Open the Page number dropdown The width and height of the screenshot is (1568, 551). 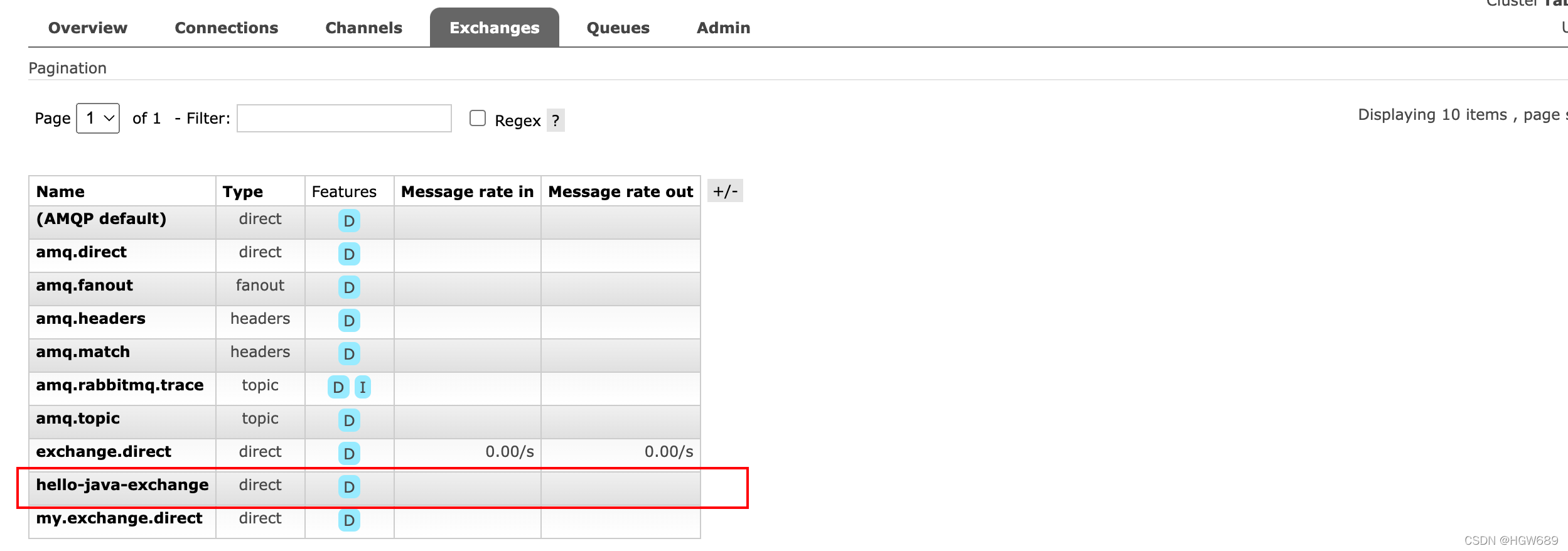pos(98,118)
